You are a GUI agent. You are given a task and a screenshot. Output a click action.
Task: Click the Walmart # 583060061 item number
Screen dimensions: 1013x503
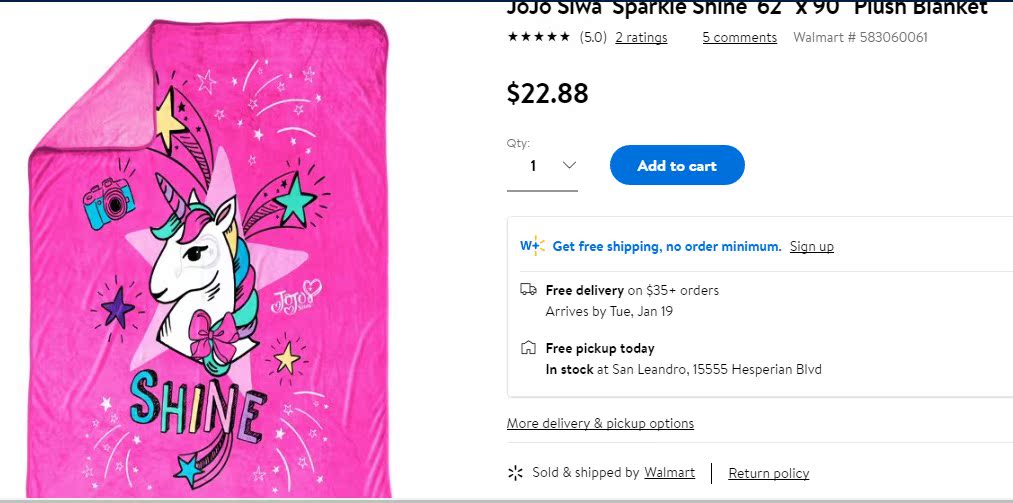pos(860,38)
